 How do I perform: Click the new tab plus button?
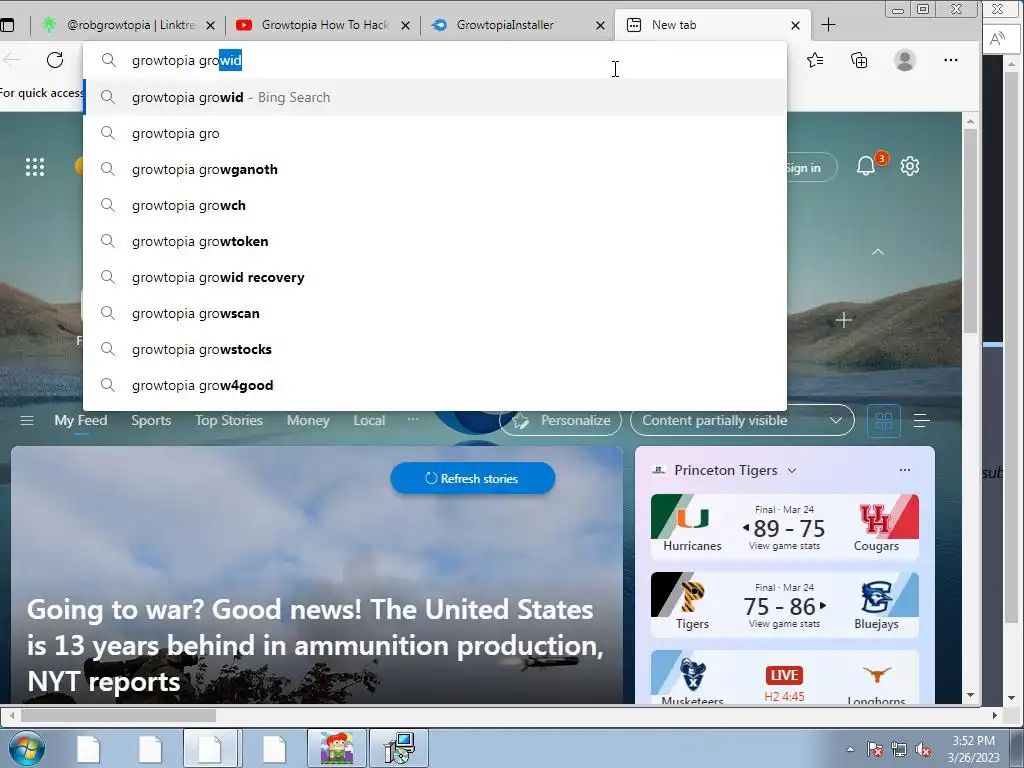point(828,25)
